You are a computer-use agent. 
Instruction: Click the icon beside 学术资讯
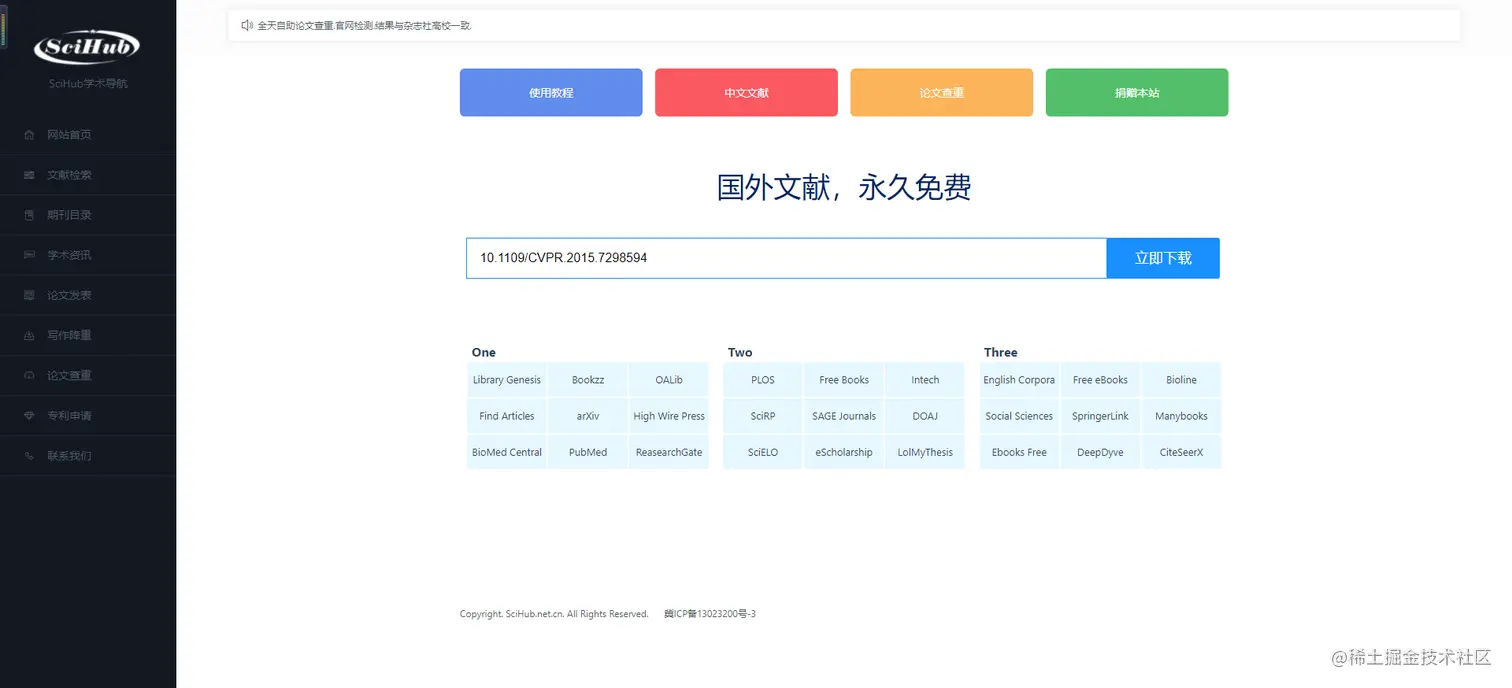click(28, 254)
